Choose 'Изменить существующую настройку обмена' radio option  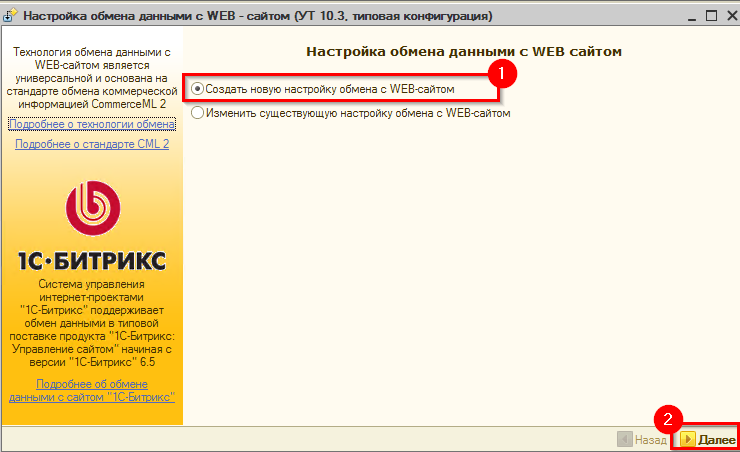pos(197,114)
